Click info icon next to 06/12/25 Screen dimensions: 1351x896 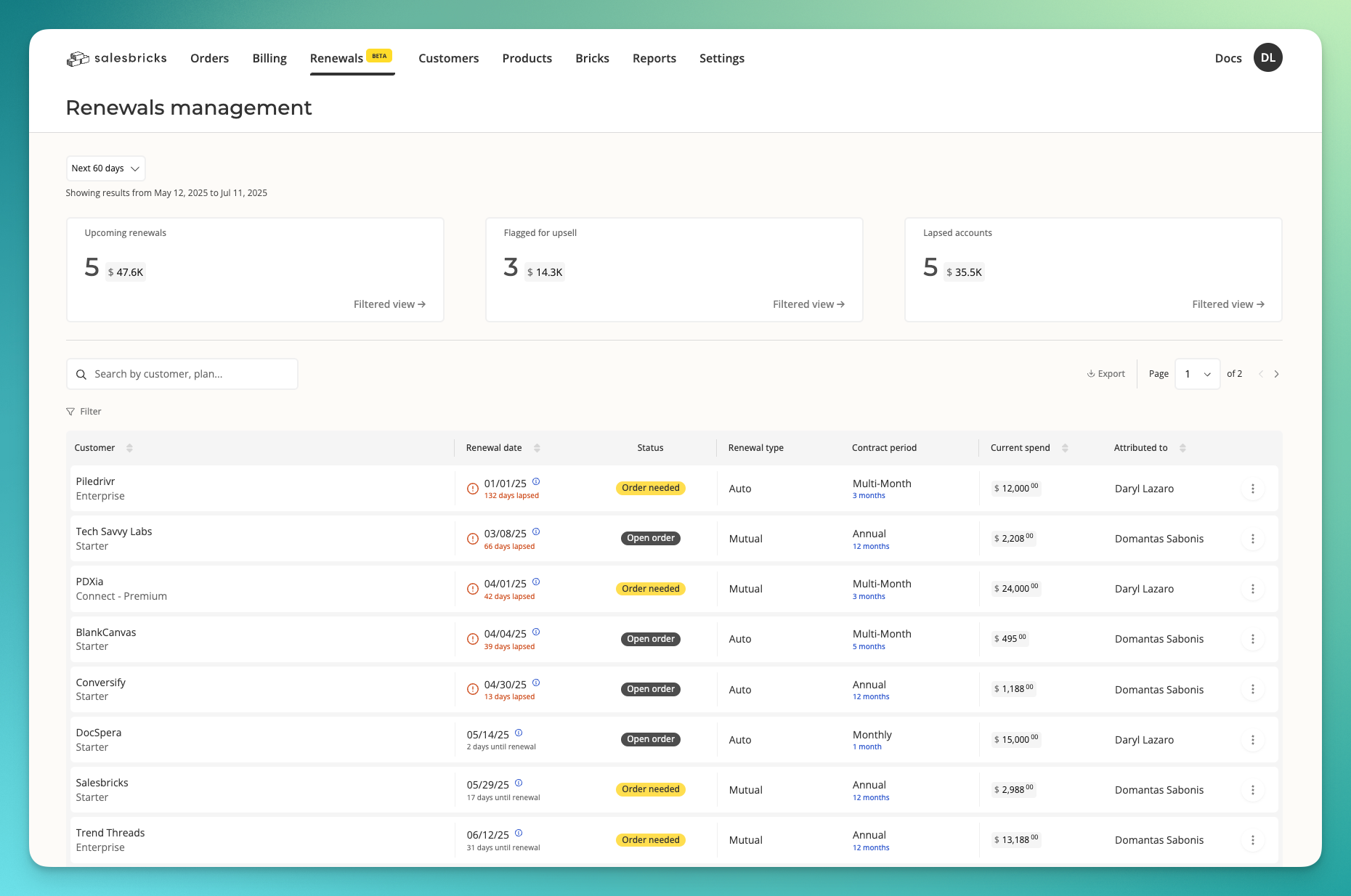tap(519, 833)
